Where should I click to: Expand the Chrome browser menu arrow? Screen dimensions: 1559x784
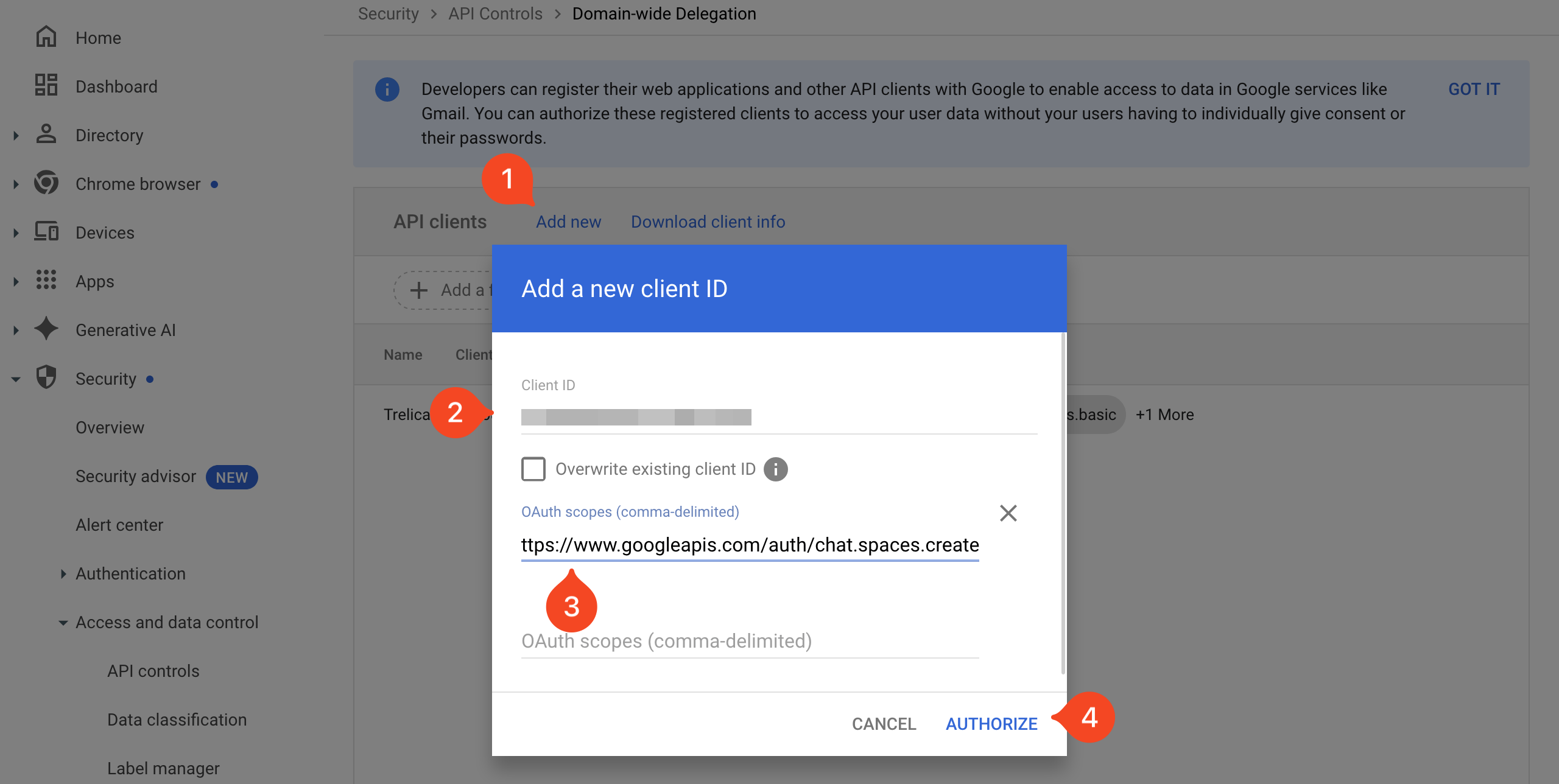click(16, 184)
